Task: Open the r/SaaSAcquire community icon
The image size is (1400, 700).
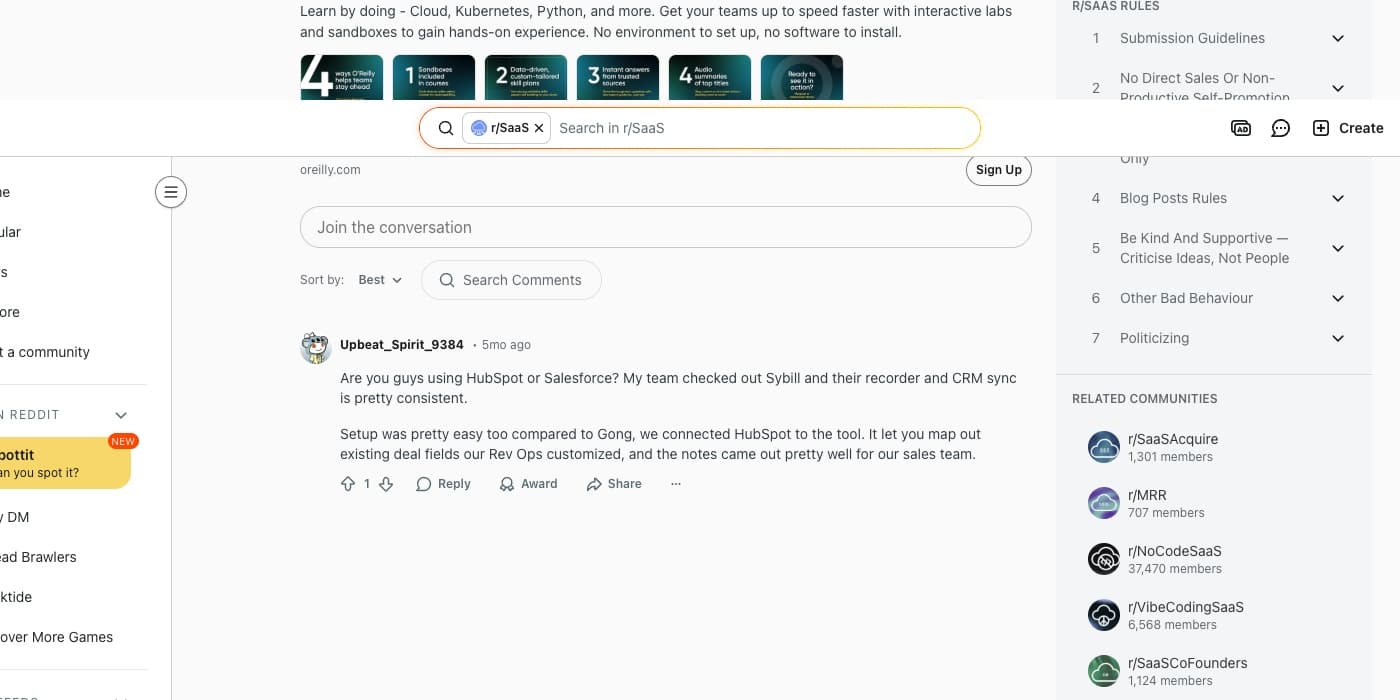Action: click(x=1104, y=447)
